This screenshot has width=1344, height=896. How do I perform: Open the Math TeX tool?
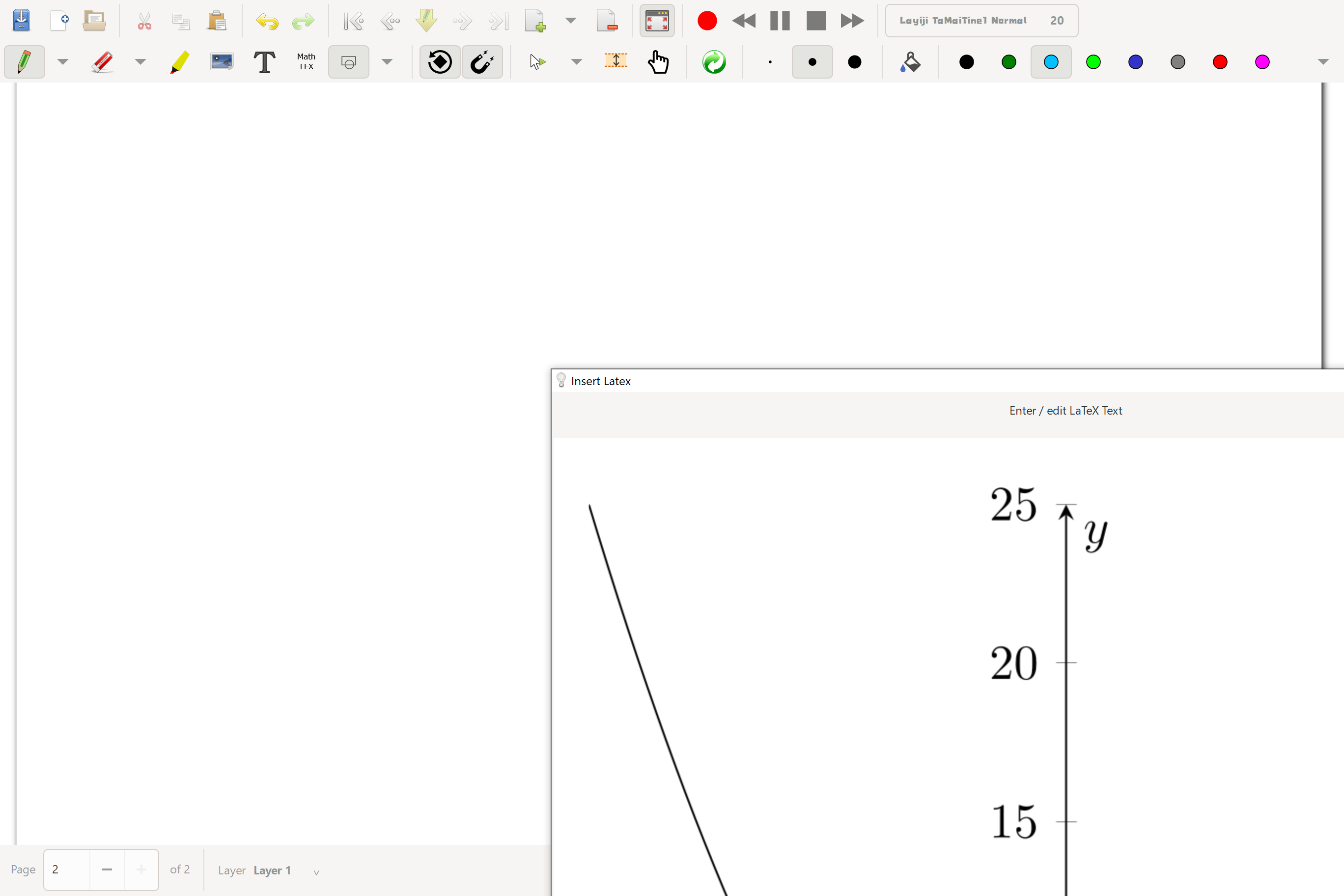coord(307,62)
